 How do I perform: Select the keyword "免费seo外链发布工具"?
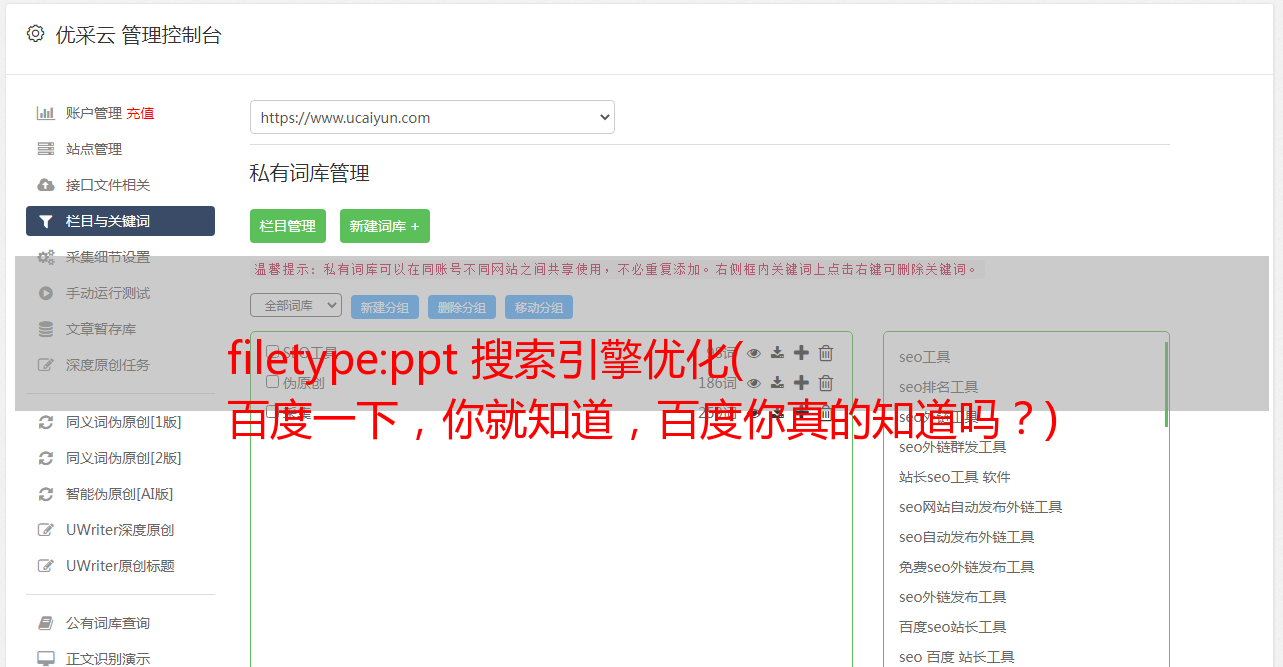[x=967, y=567]
